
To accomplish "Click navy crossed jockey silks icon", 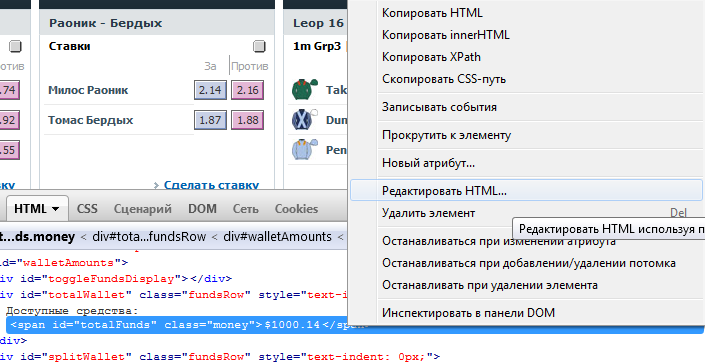I will [x=304, y=120].
